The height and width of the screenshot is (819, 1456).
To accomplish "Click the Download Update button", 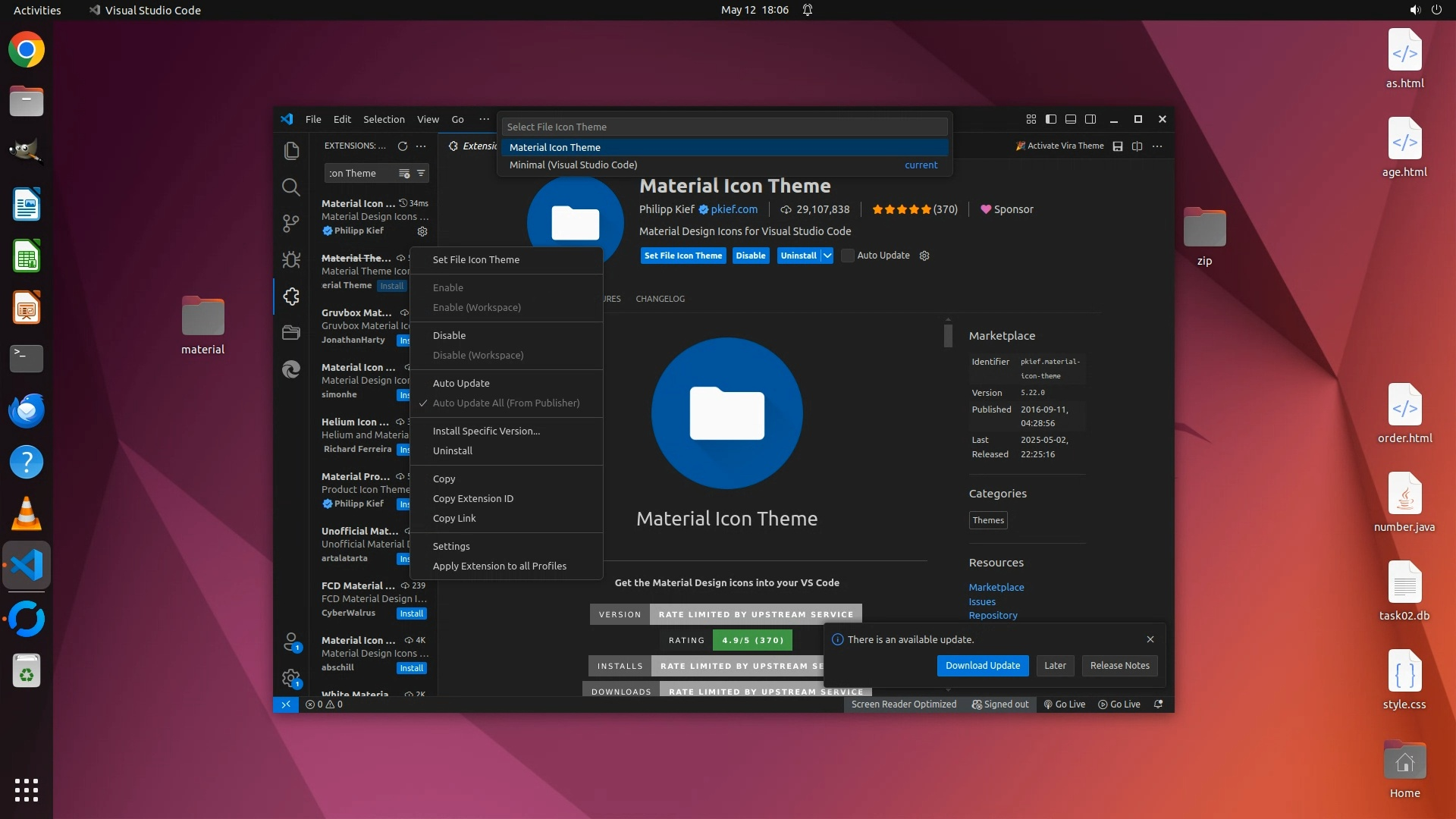I will point(983,665).
